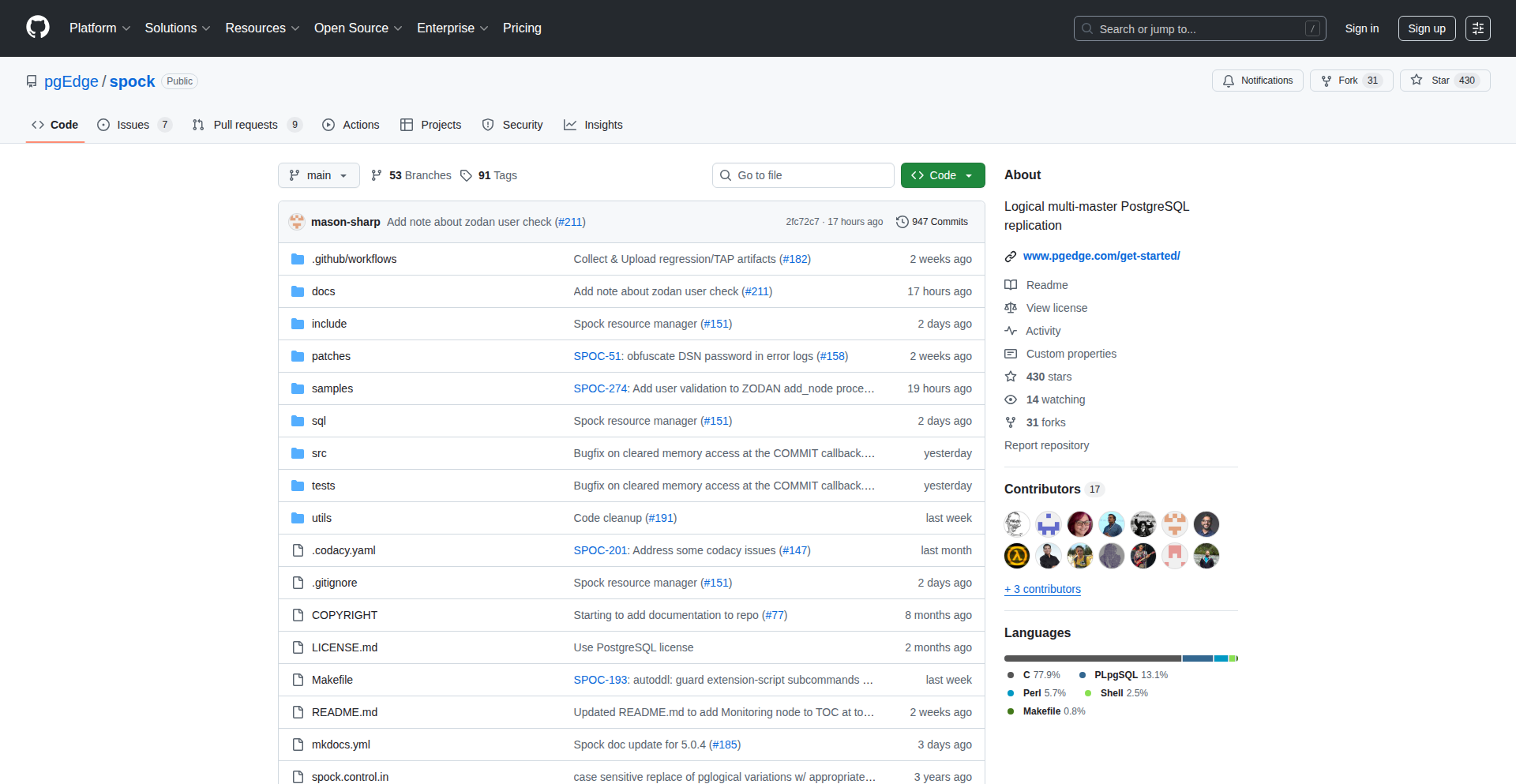This screenshot has width=1516, height=784.
Task: Expand the Resources menu
Action: click(262, 28)
